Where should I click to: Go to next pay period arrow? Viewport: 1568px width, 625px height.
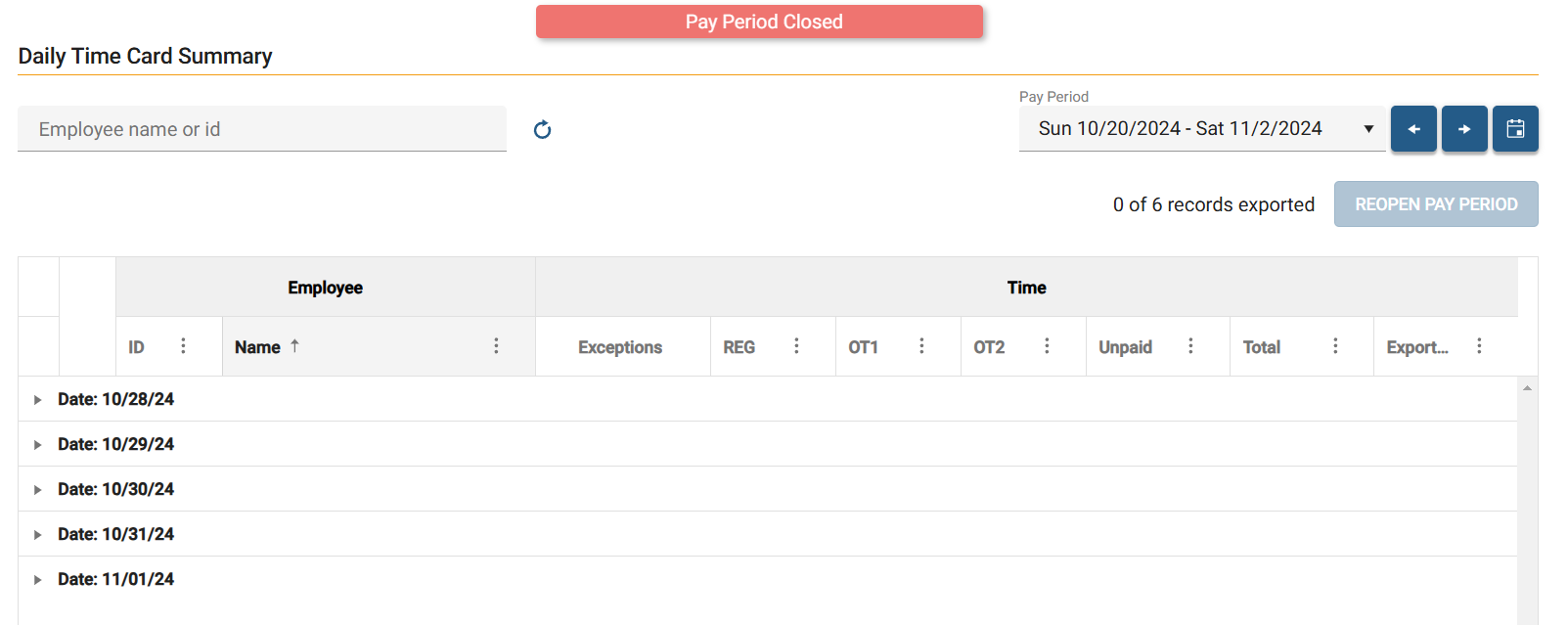(1464, 129)
